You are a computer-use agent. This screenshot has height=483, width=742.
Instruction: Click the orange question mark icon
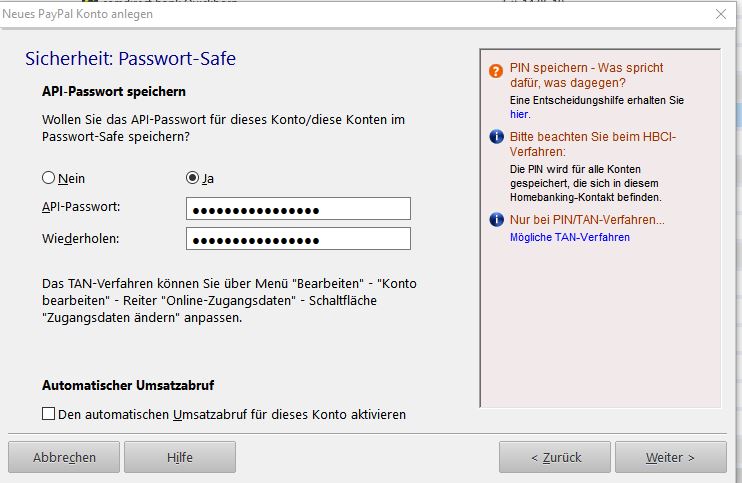point(496,71)
